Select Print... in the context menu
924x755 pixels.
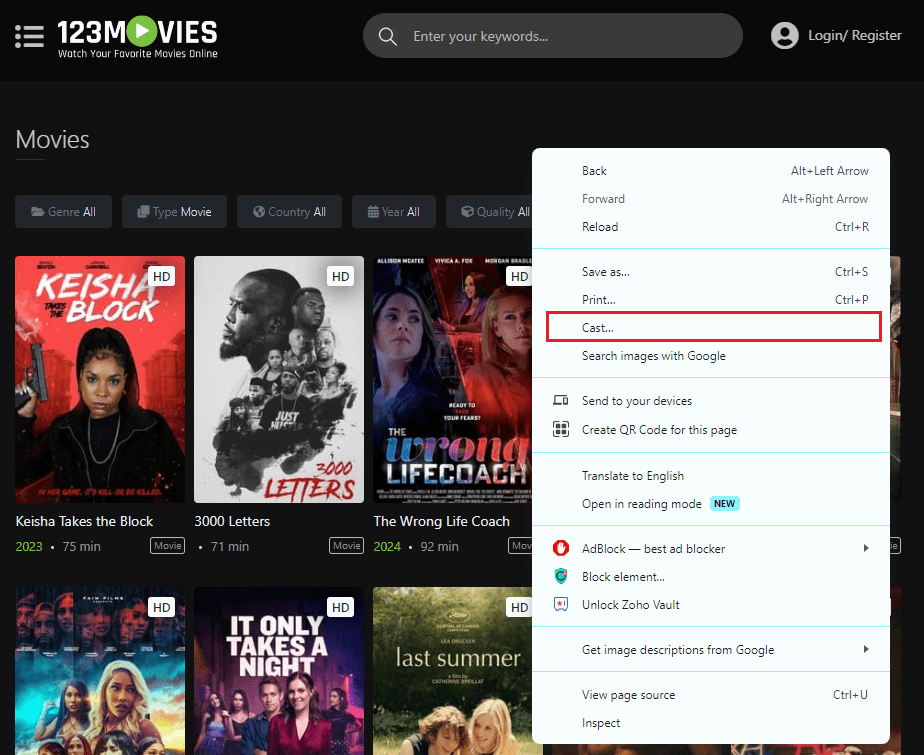pyautogui.click(x=711, y=300)
